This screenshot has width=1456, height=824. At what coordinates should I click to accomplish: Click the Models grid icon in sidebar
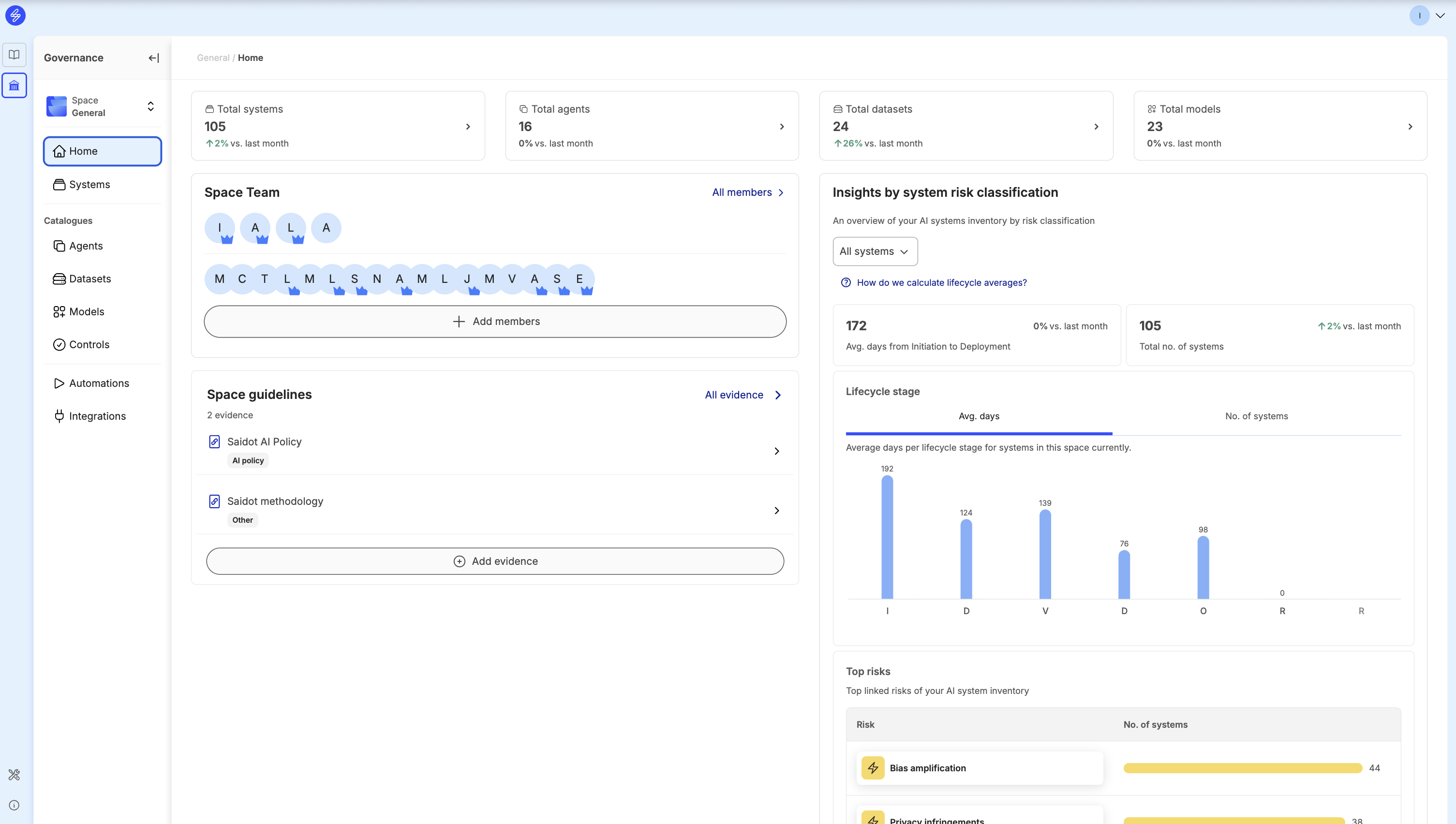point(59,312)
